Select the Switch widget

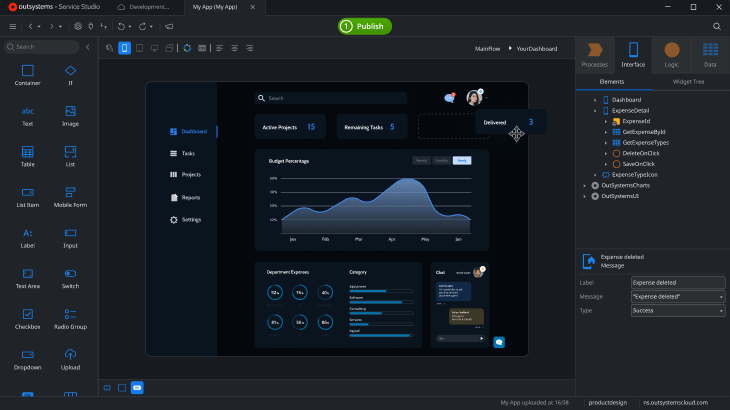pyautogui.click(x=70, y=278)
